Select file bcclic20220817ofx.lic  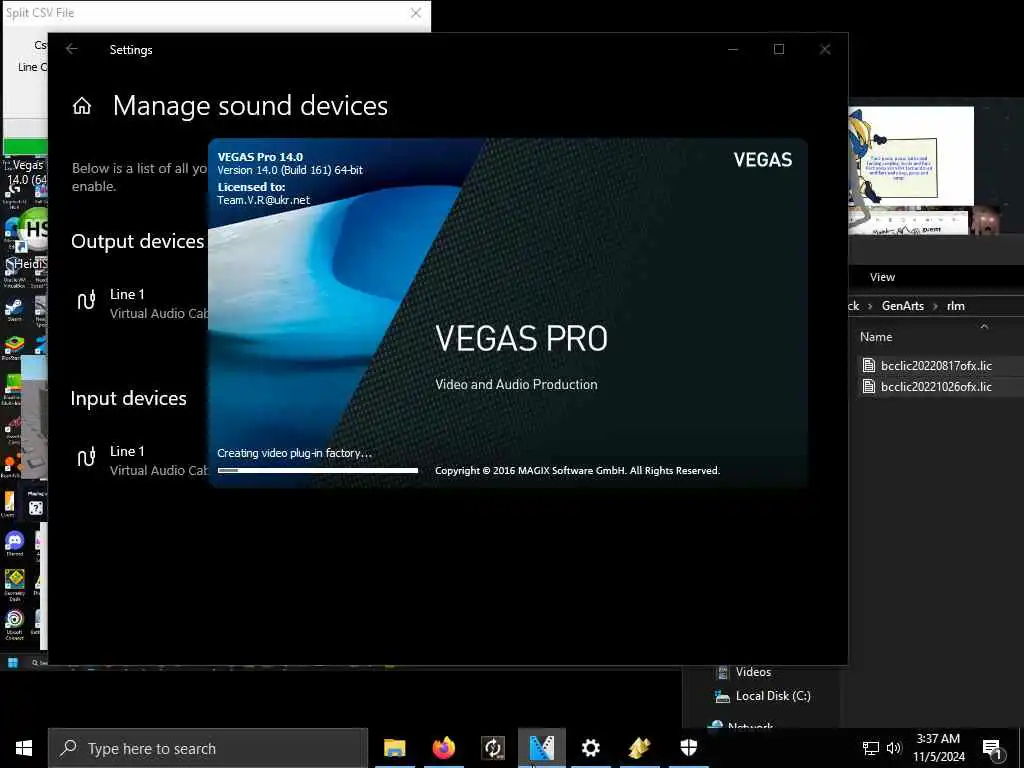(936, 366)
